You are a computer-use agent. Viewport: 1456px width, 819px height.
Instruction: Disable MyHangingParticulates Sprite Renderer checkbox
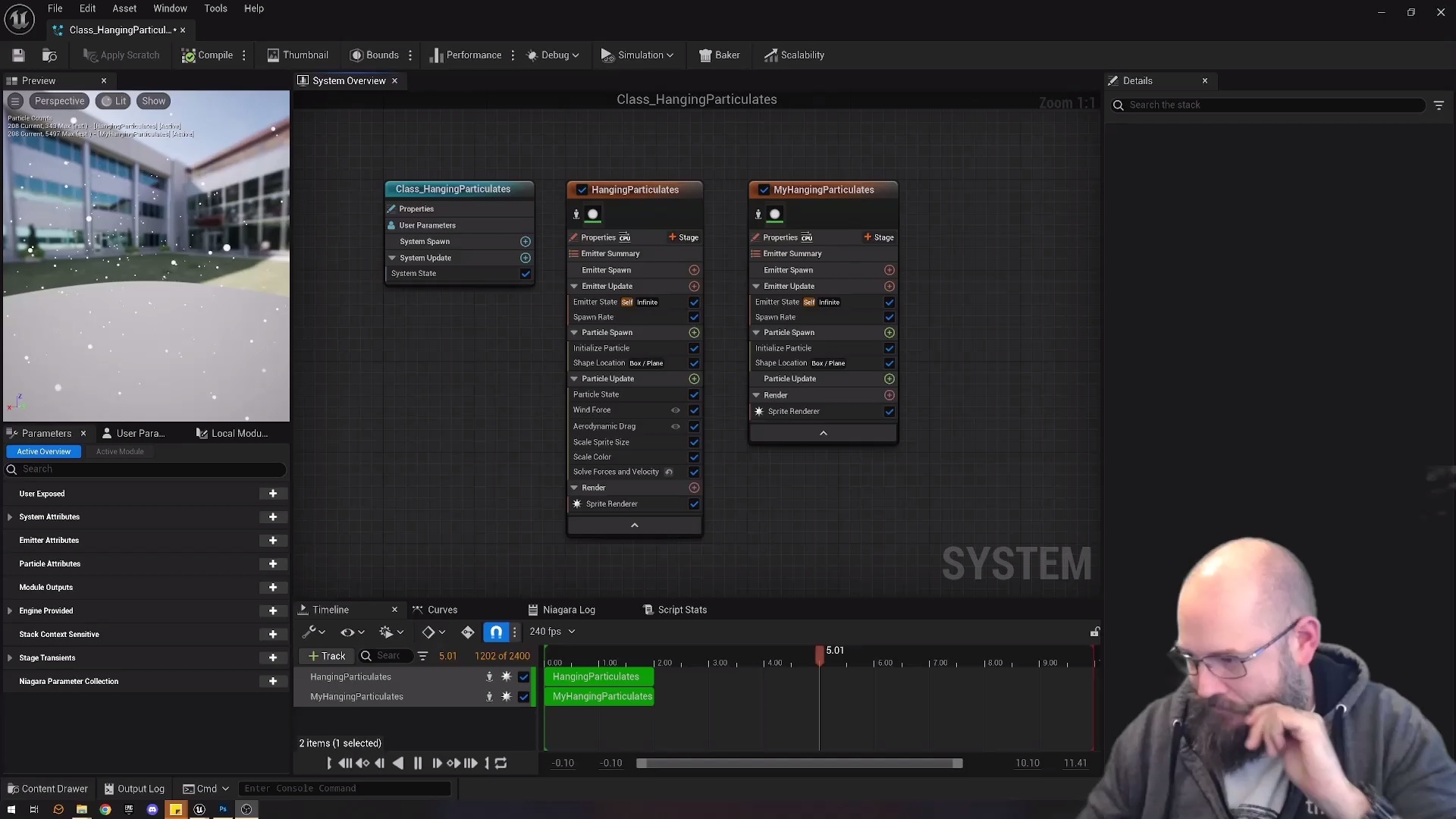click(x=890, y=412)
